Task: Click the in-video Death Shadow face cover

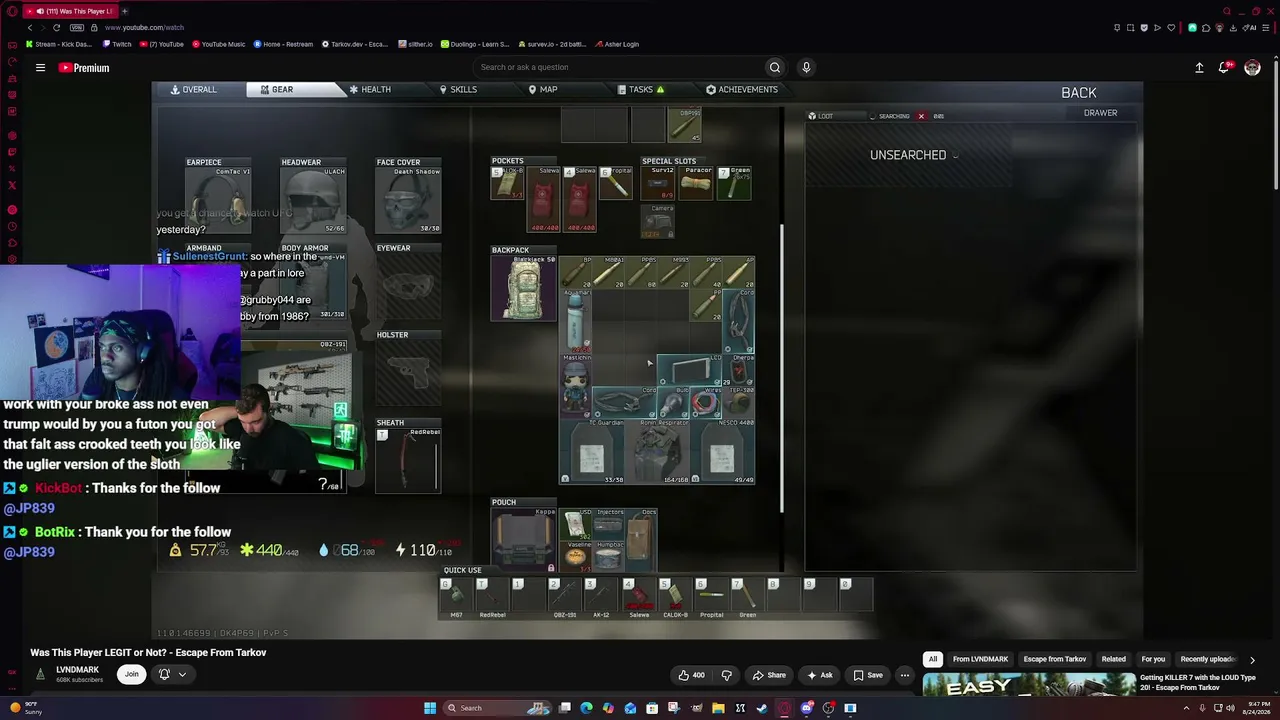Action: pos(408,200)
